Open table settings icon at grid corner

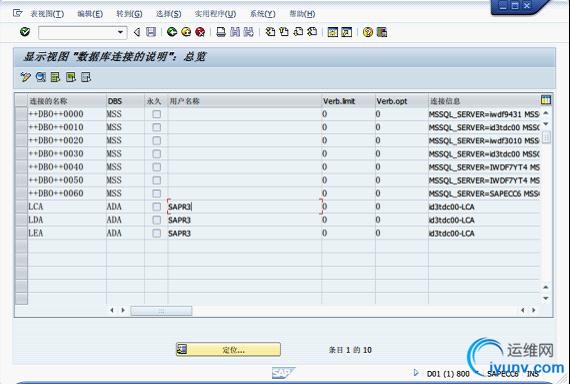546,100
